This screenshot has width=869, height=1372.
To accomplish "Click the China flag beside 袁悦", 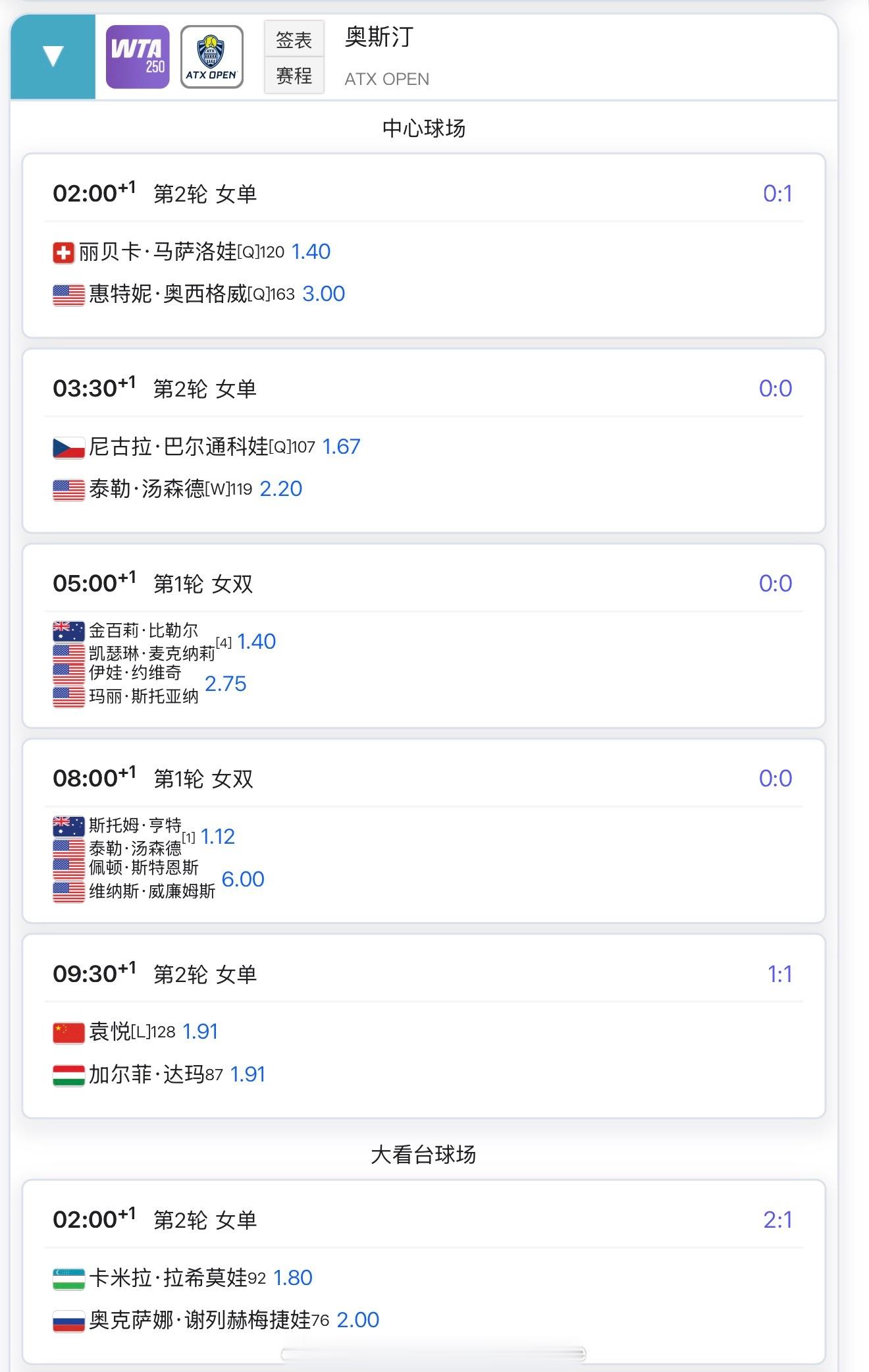I will [x=68, y=1032].
